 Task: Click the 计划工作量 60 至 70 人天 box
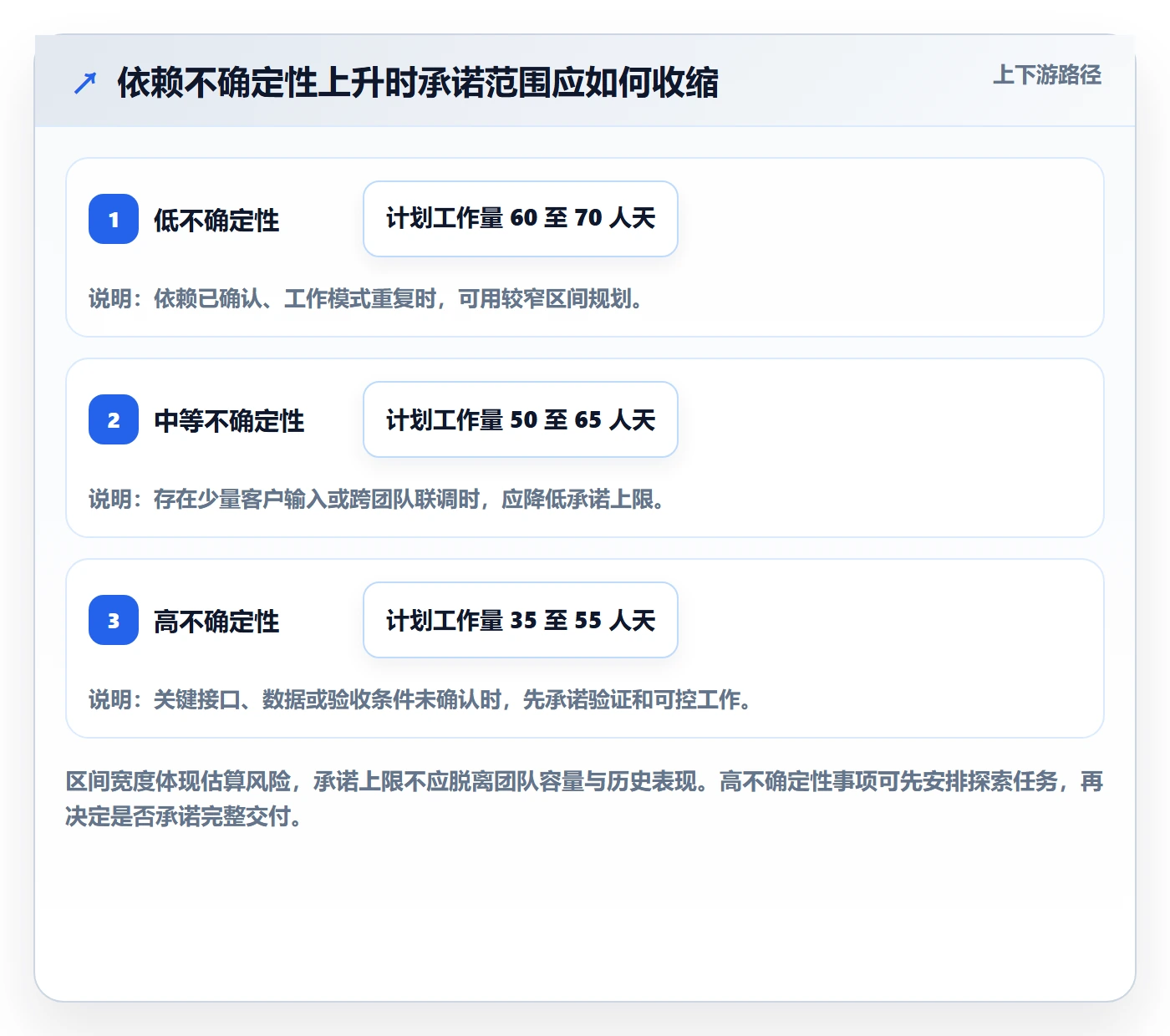(521, 219)
